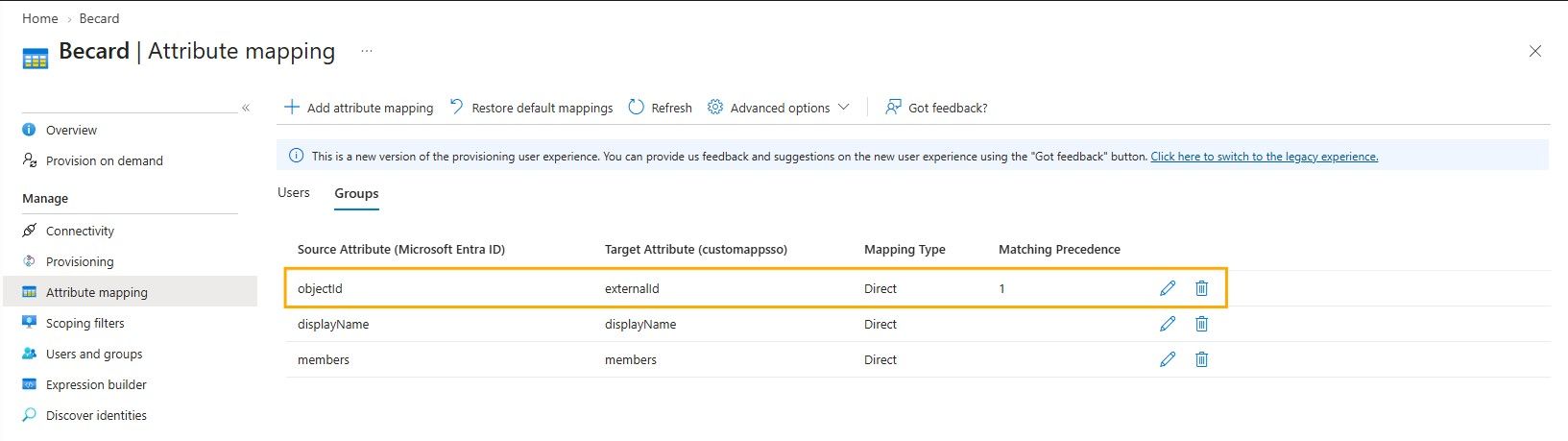Click the Becard application icon in header
The height and width of the screenshot is (441, 1568).
(35, 60)
